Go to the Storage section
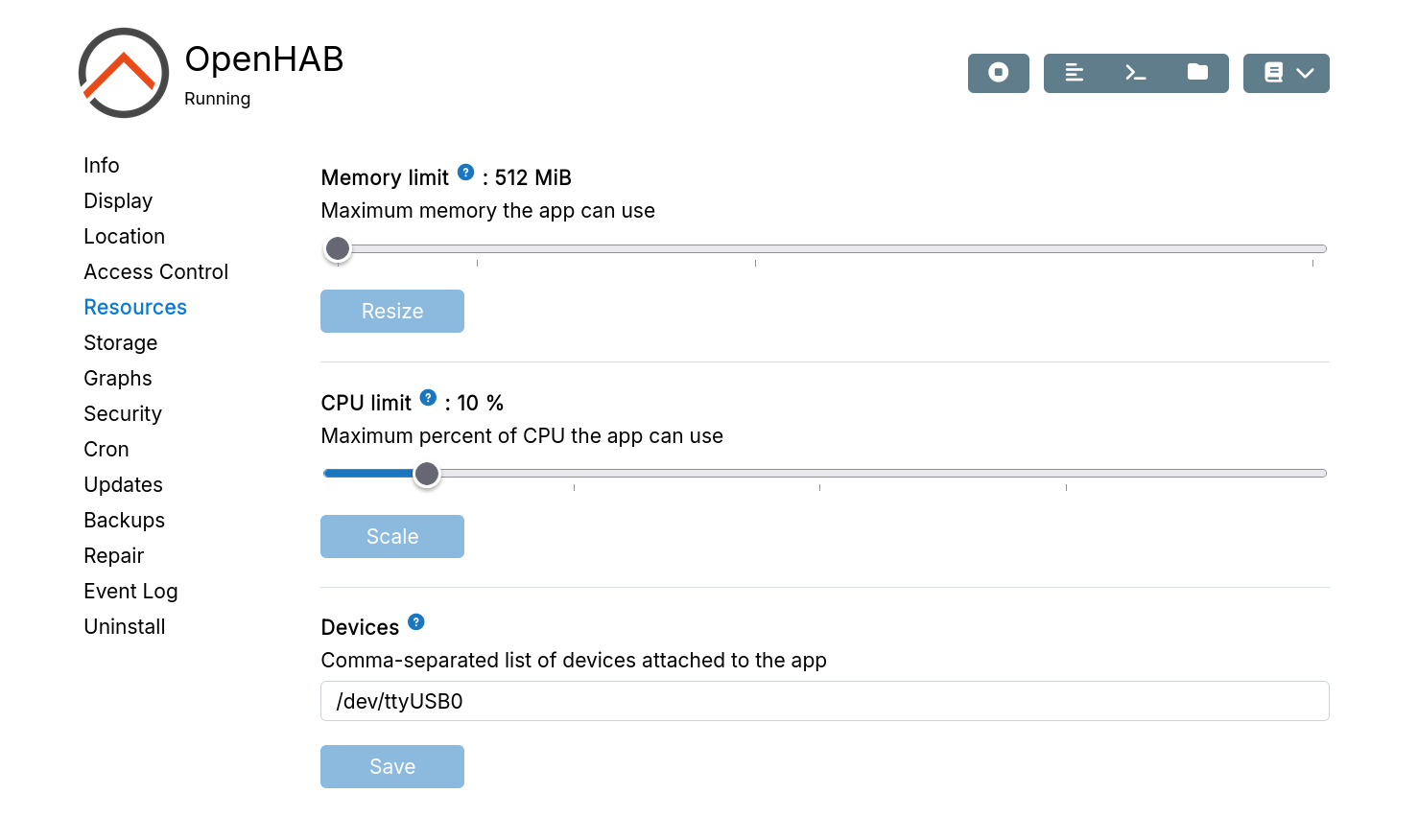 click(x=121, y=343)
